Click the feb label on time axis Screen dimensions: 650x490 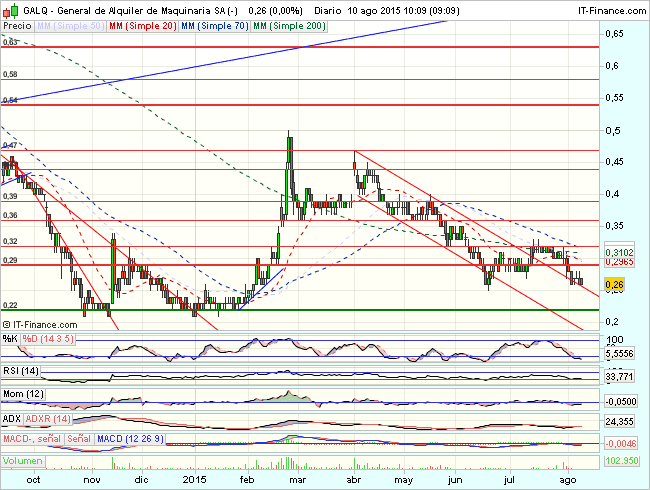click(x=247, y=480)
